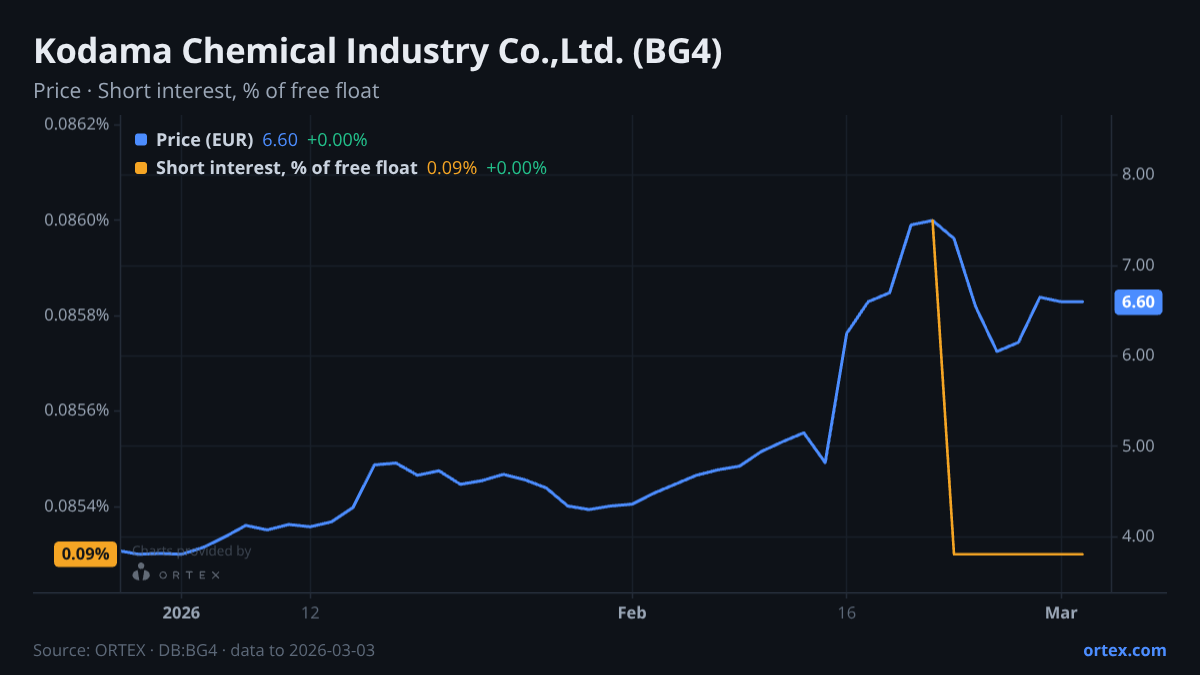The height and width of the screenshot is (675, 1200).
Task: Click the source line Source: ORTEX · DB:BG4
Action: tap(204, 650)
